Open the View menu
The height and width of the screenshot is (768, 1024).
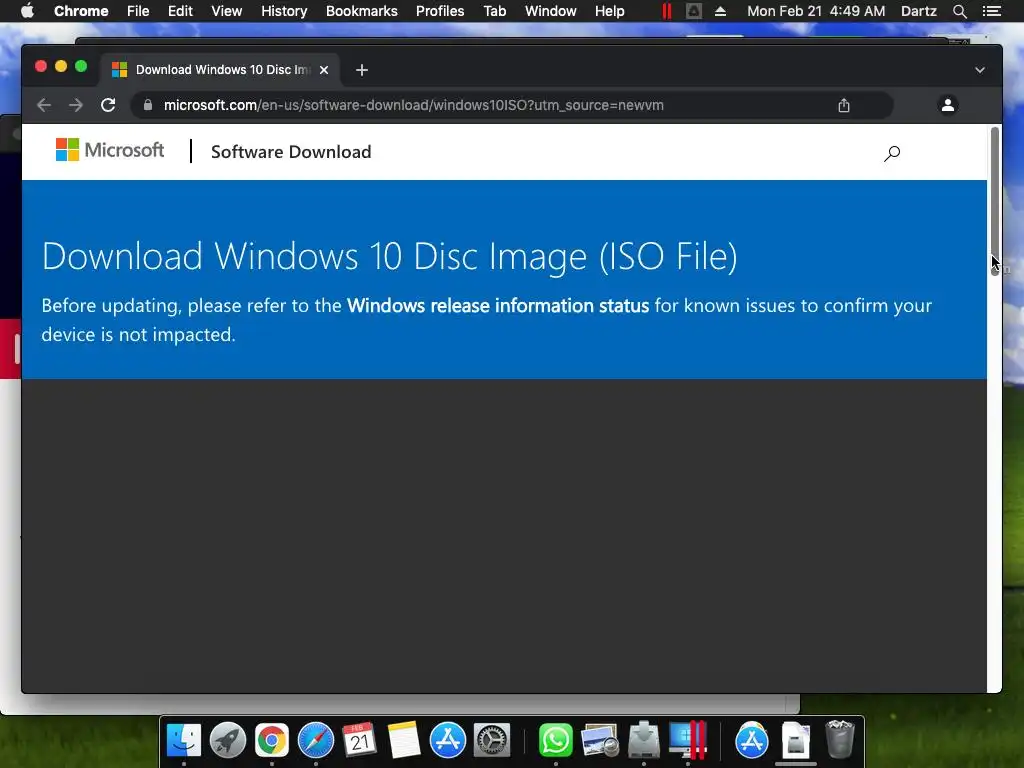(227, 11)
